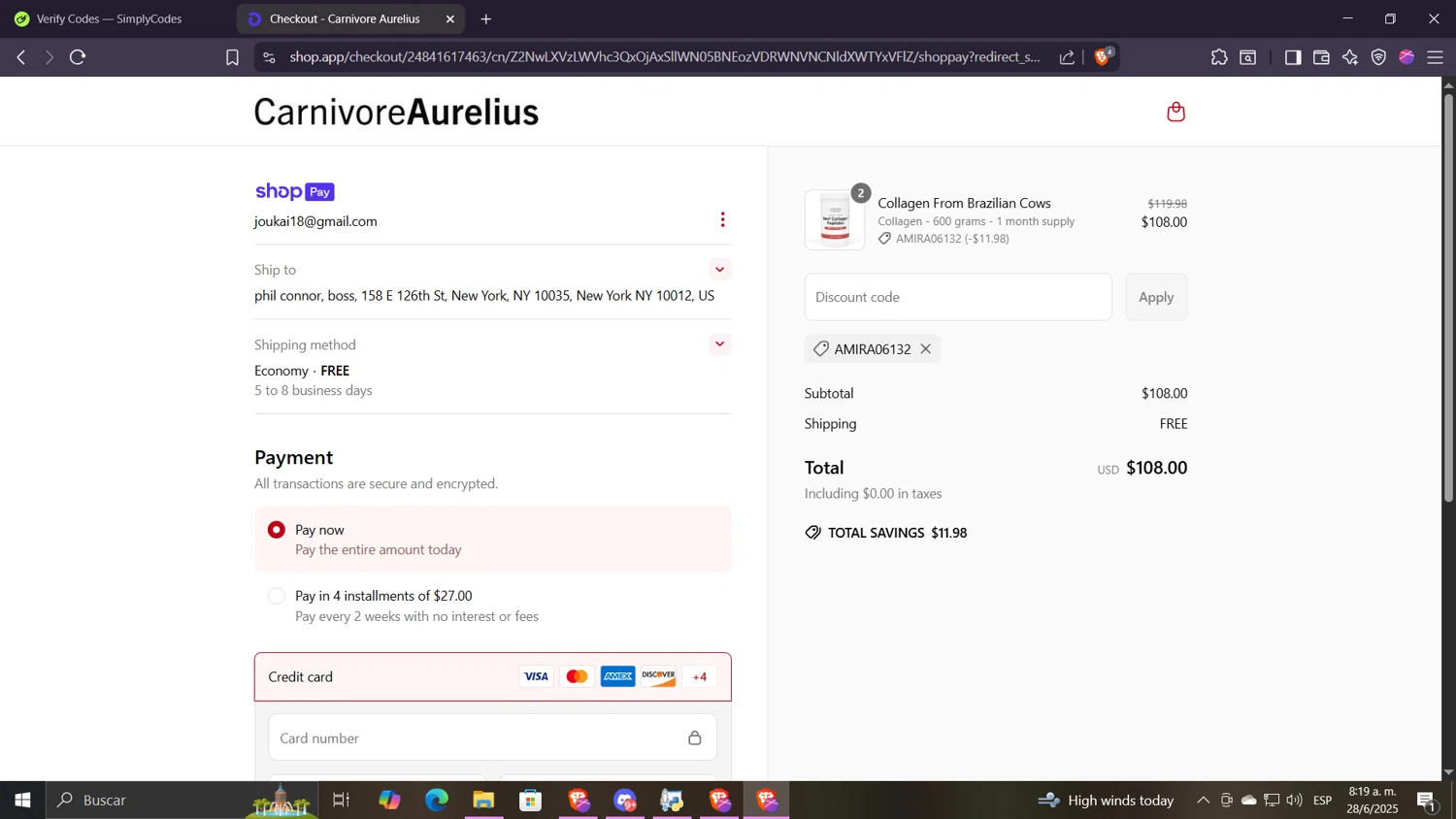Click the ESP keyboard language indicator
Image resolution: width=1456 pixels, height=819 pixels.
coord(1323,801)
